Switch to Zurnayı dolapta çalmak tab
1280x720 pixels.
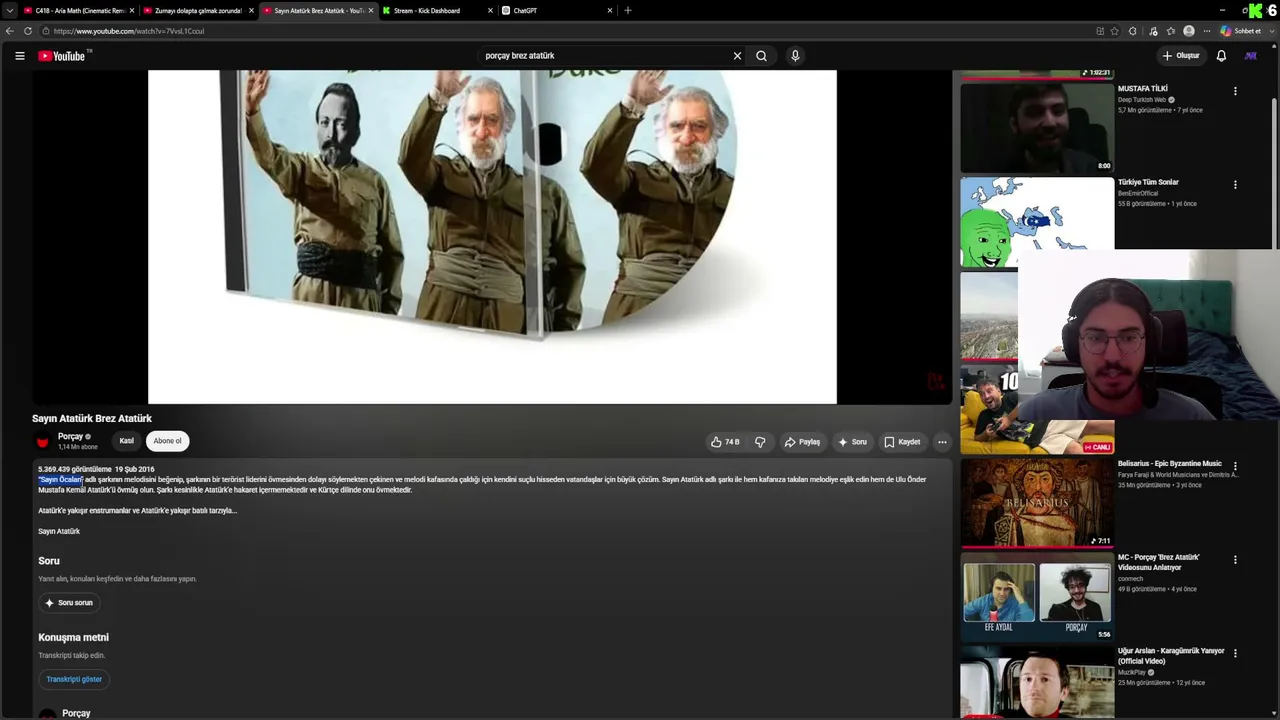click(198, 11)
